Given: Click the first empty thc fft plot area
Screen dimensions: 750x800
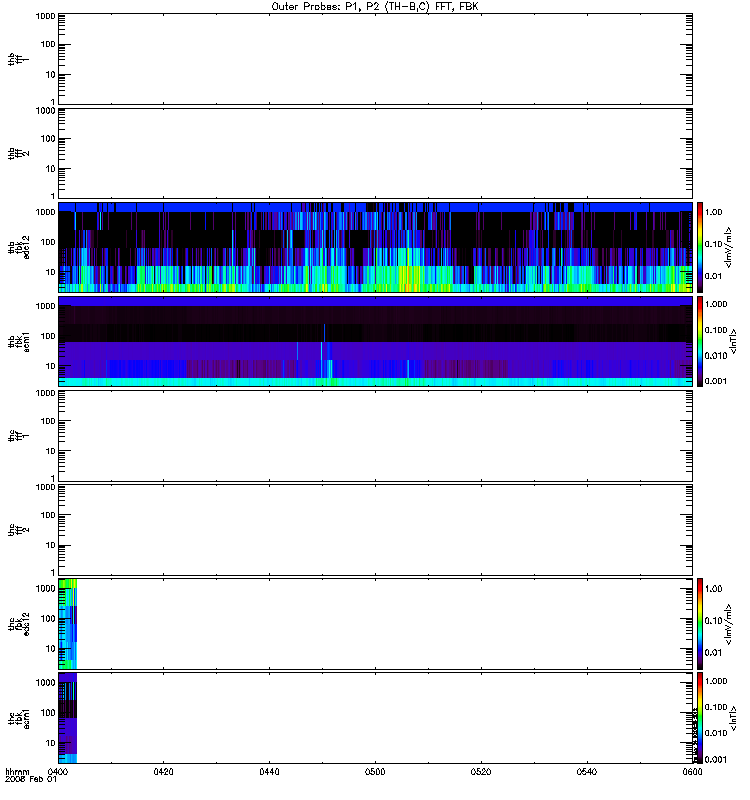Looking at the screenshot, I should click(376, 436).
